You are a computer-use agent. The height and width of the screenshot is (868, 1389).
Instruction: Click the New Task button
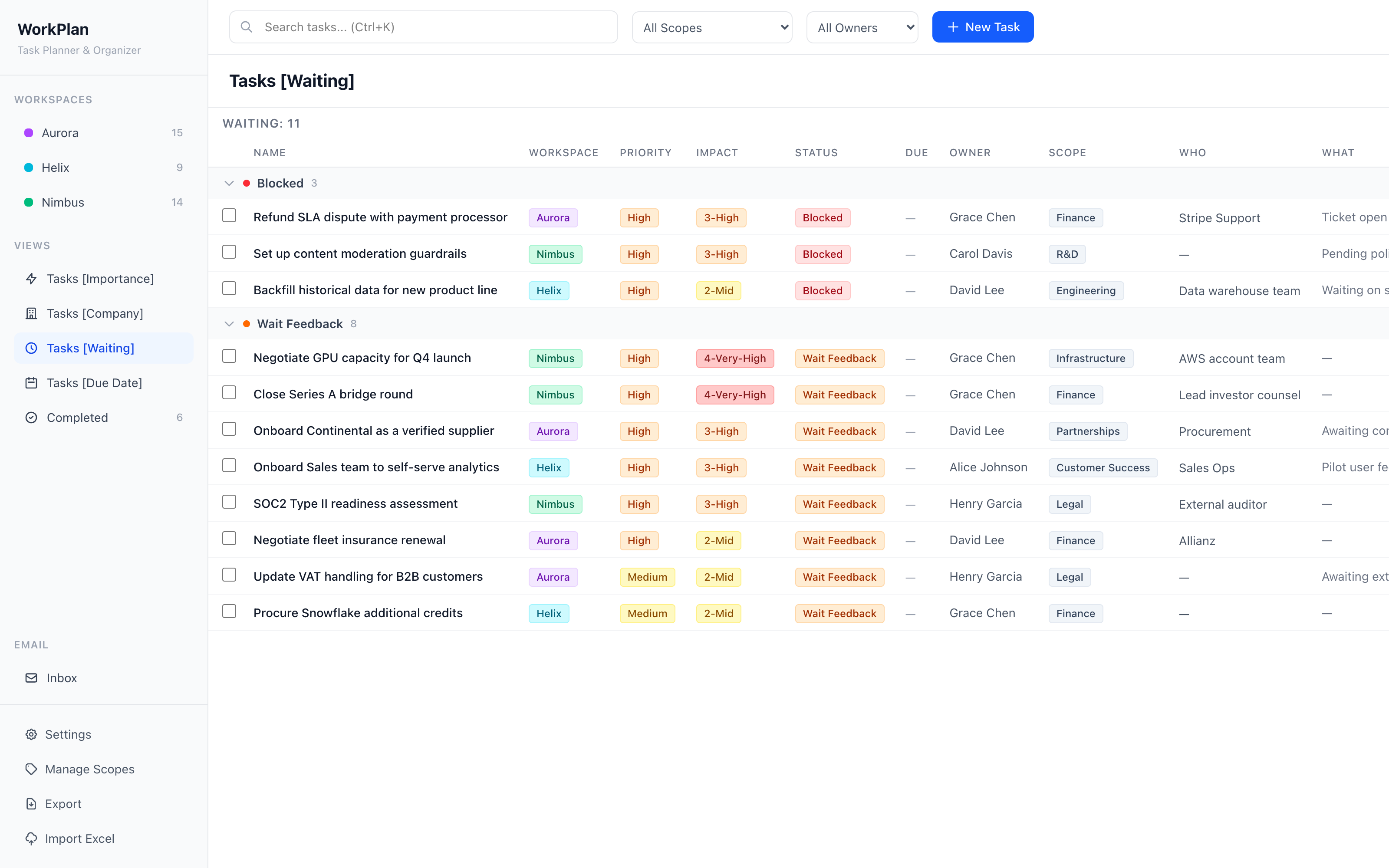[x=983, y=27]
